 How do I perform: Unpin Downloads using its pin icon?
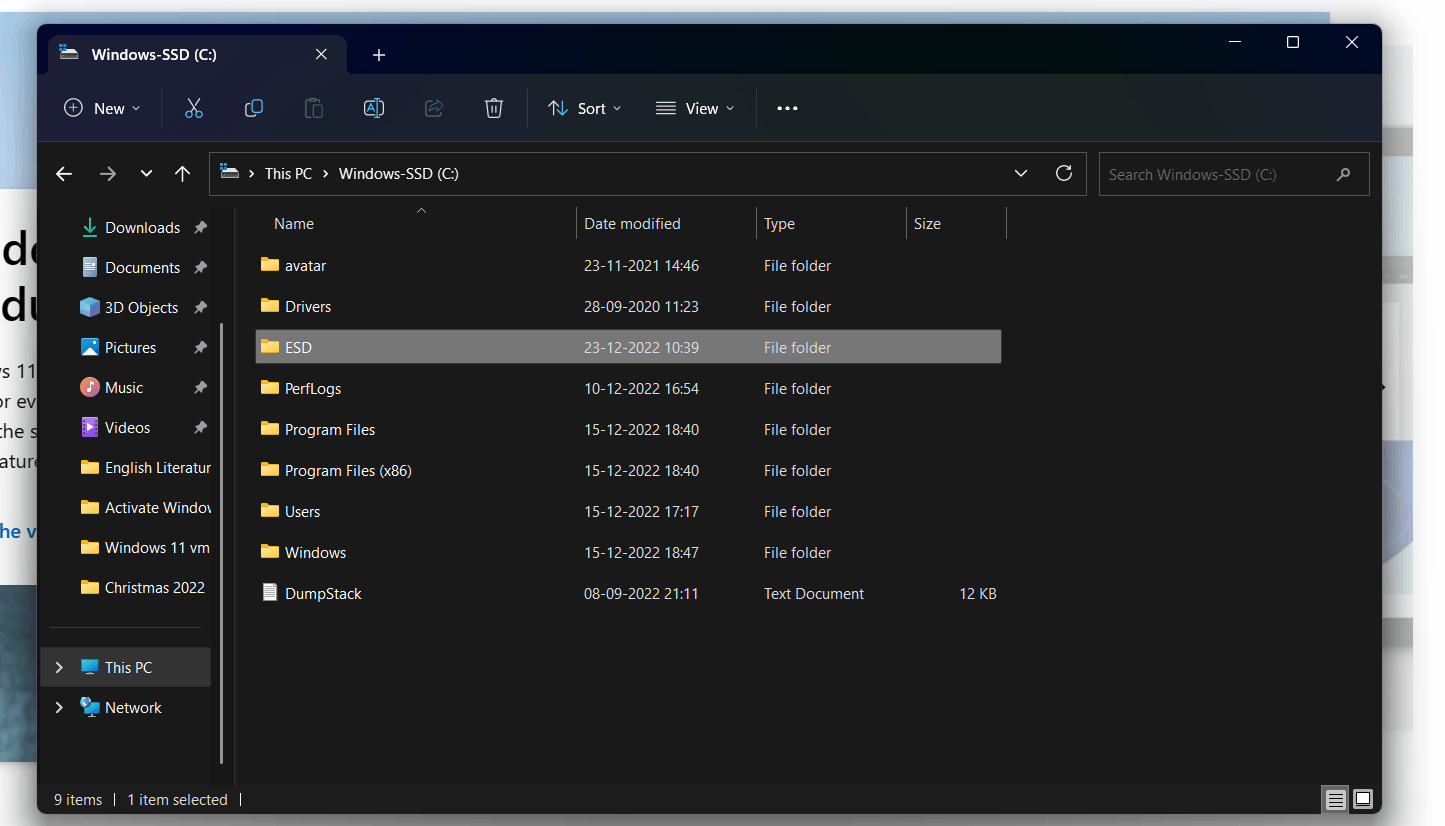tap(200, 227)
